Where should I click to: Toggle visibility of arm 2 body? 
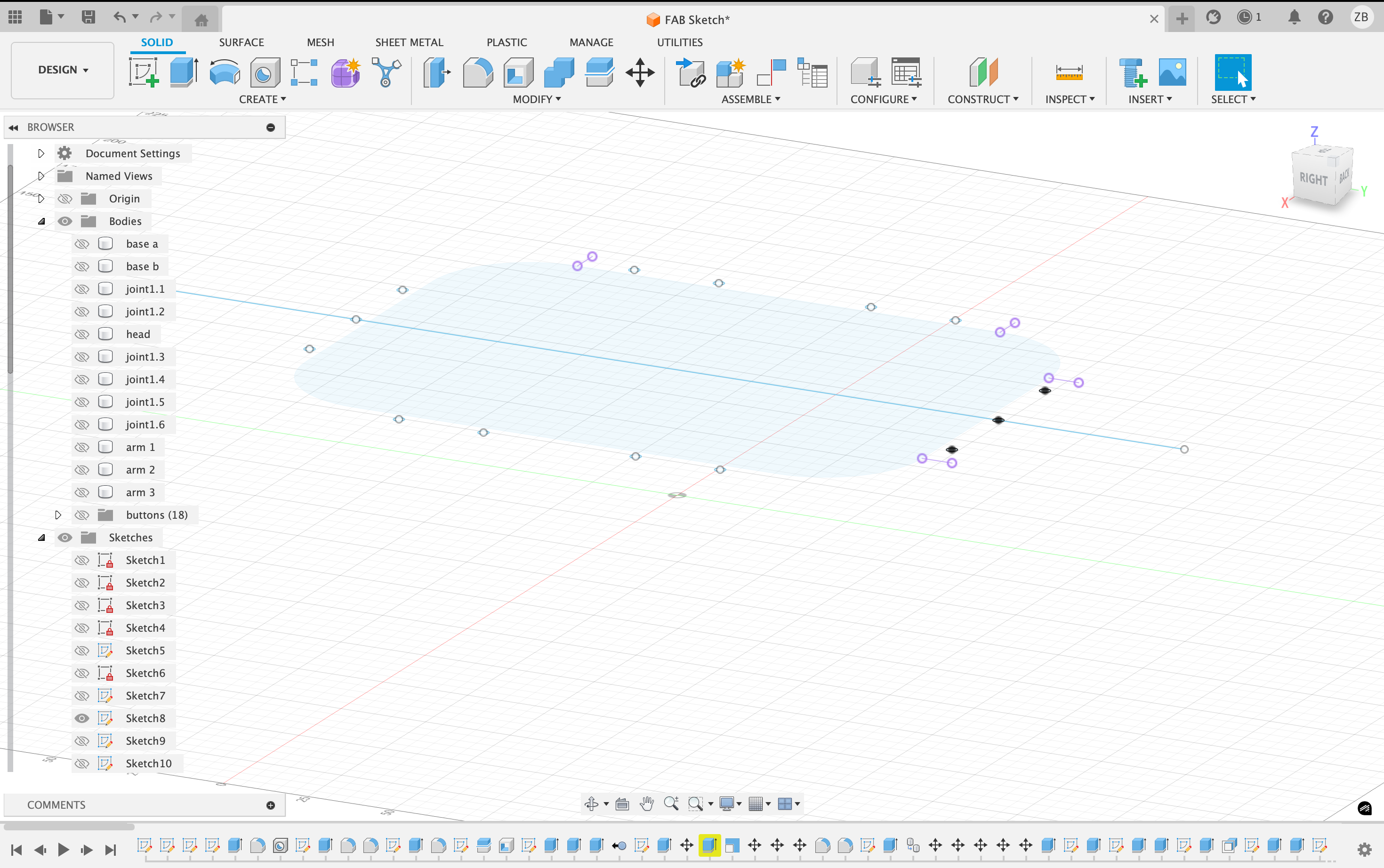coord(82,470)
